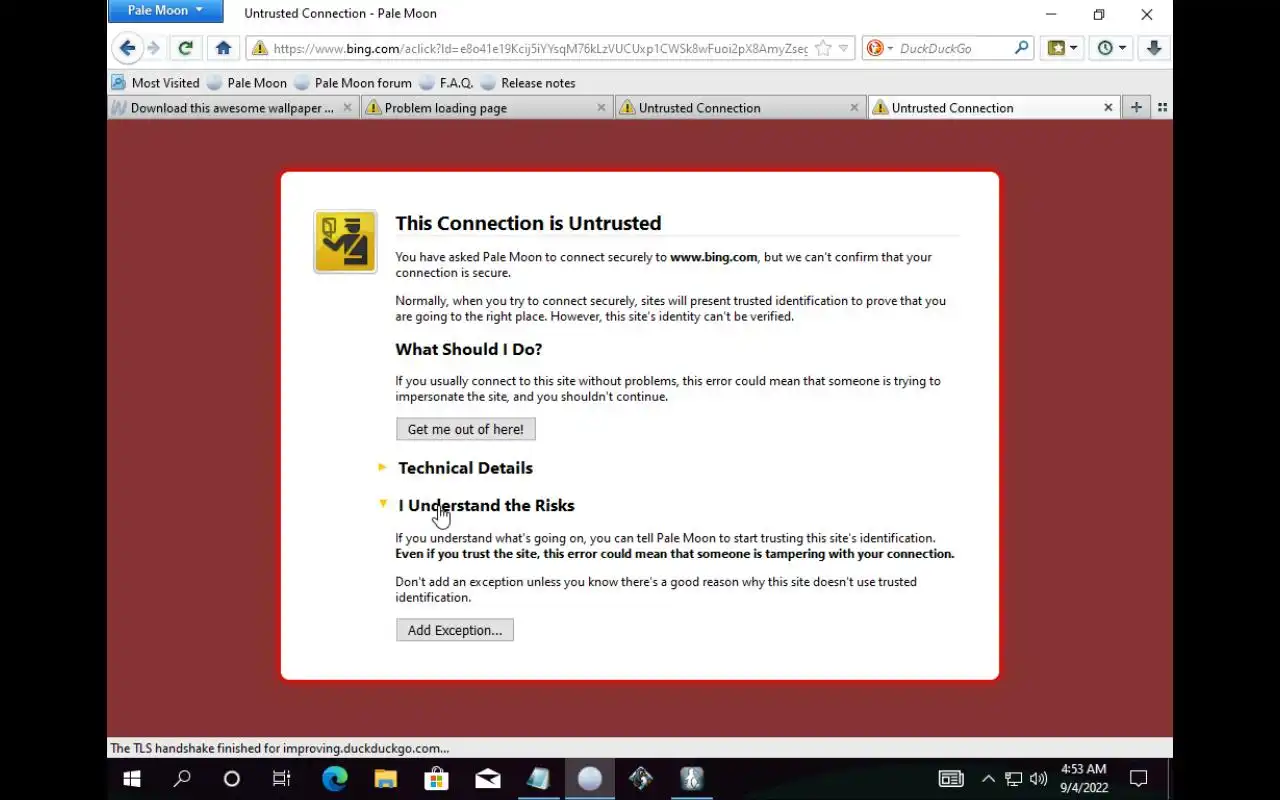Go to the Home page

(223, 48)
